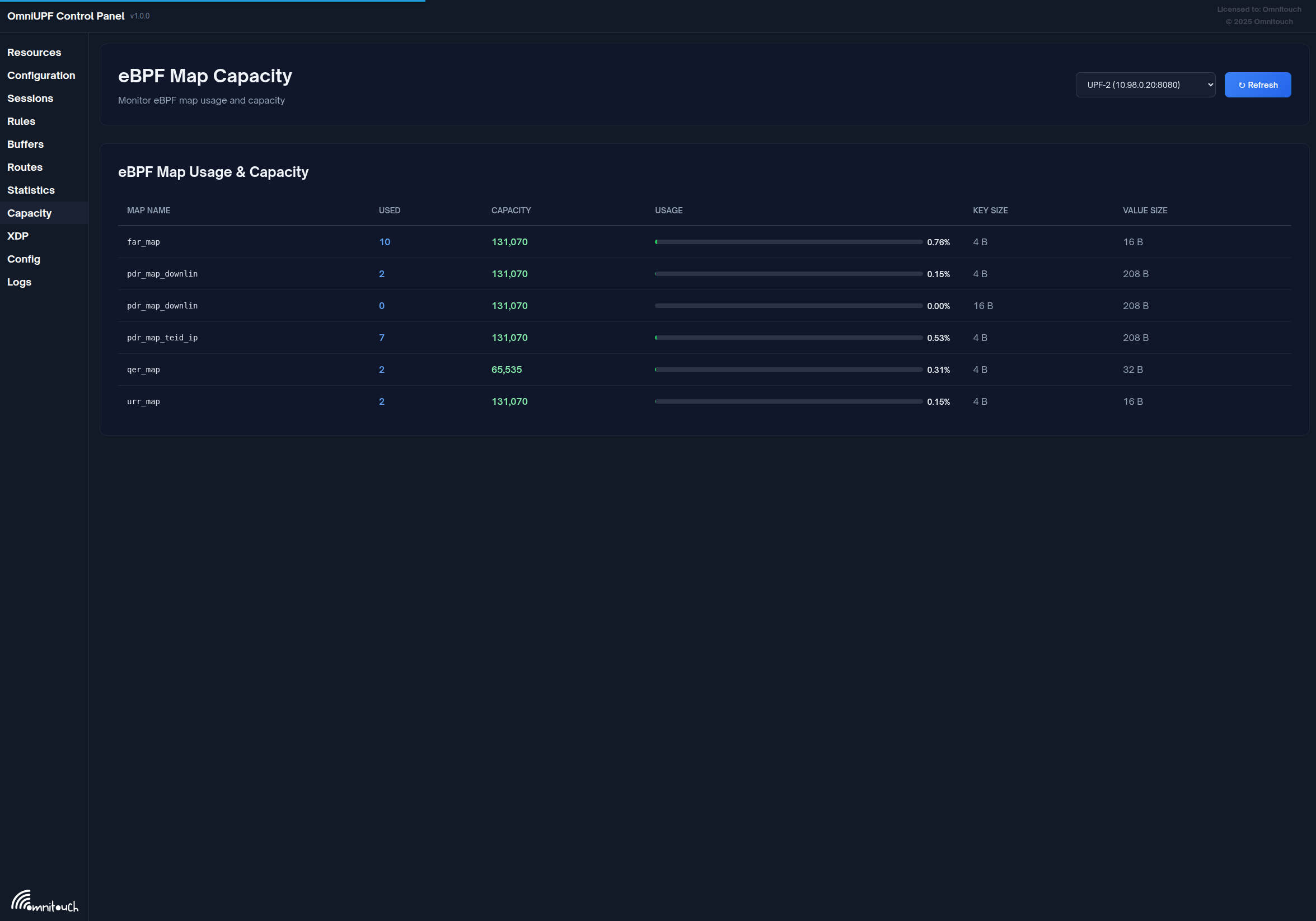Click the USED column header
The width and height of the screenshot is (1316, 921).
(x=389, y=211)
